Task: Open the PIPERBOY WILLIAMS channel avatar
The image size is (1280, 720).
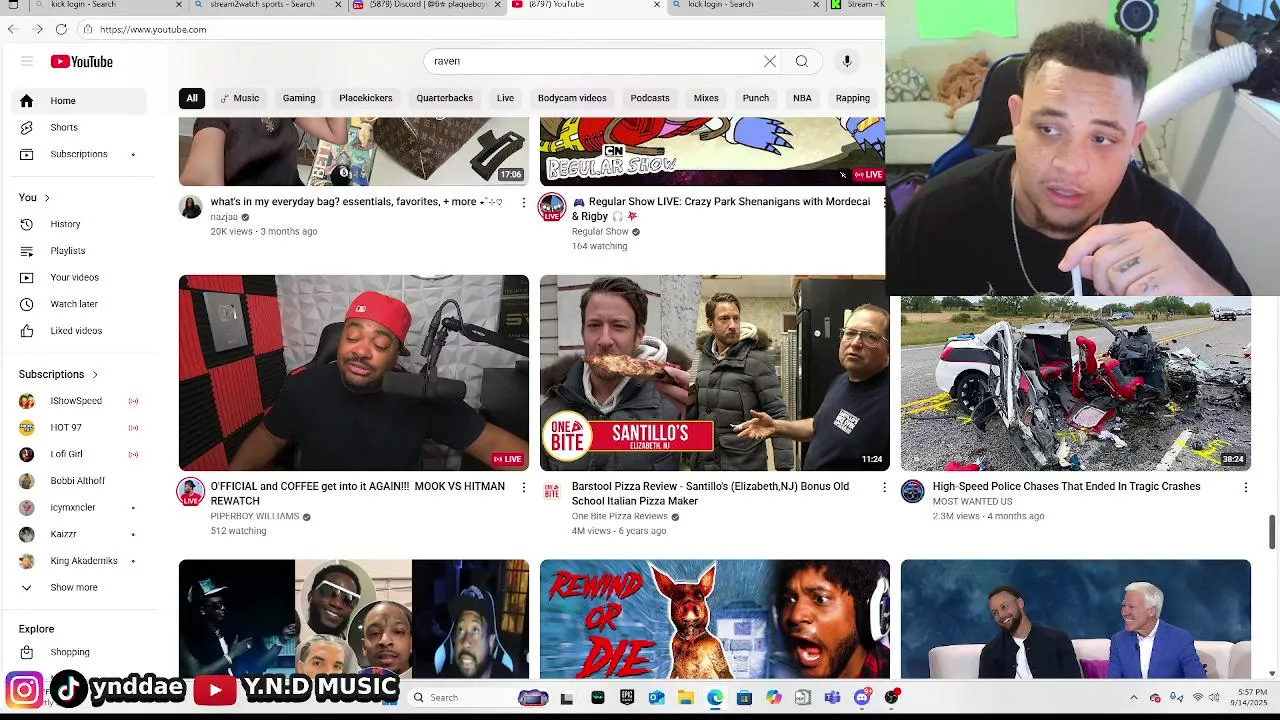Action: click(x=190, y=492)
